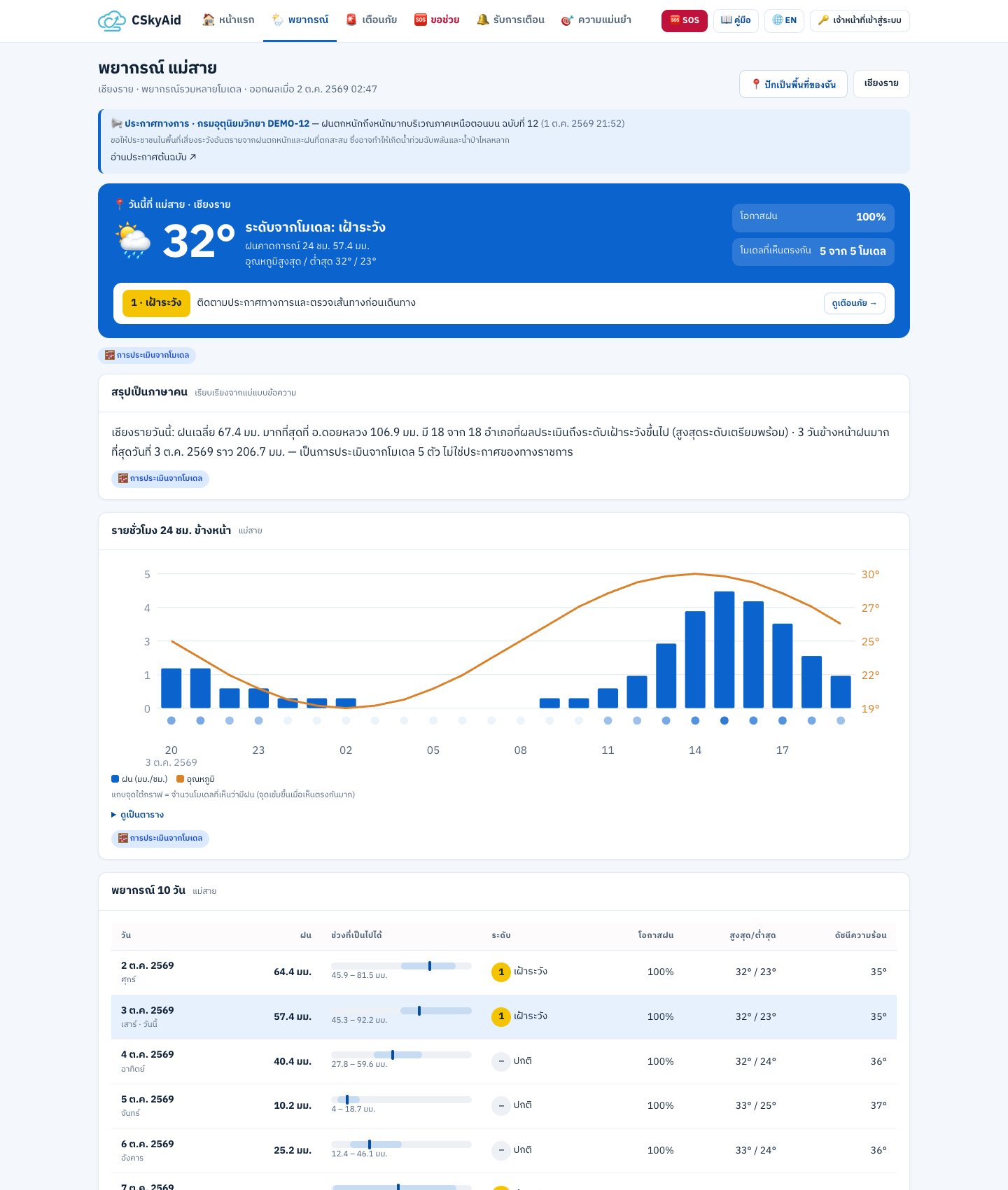1008x1190 pixels.
Task: Click the CSkyAid cloud logo
Action: [112, 20]
